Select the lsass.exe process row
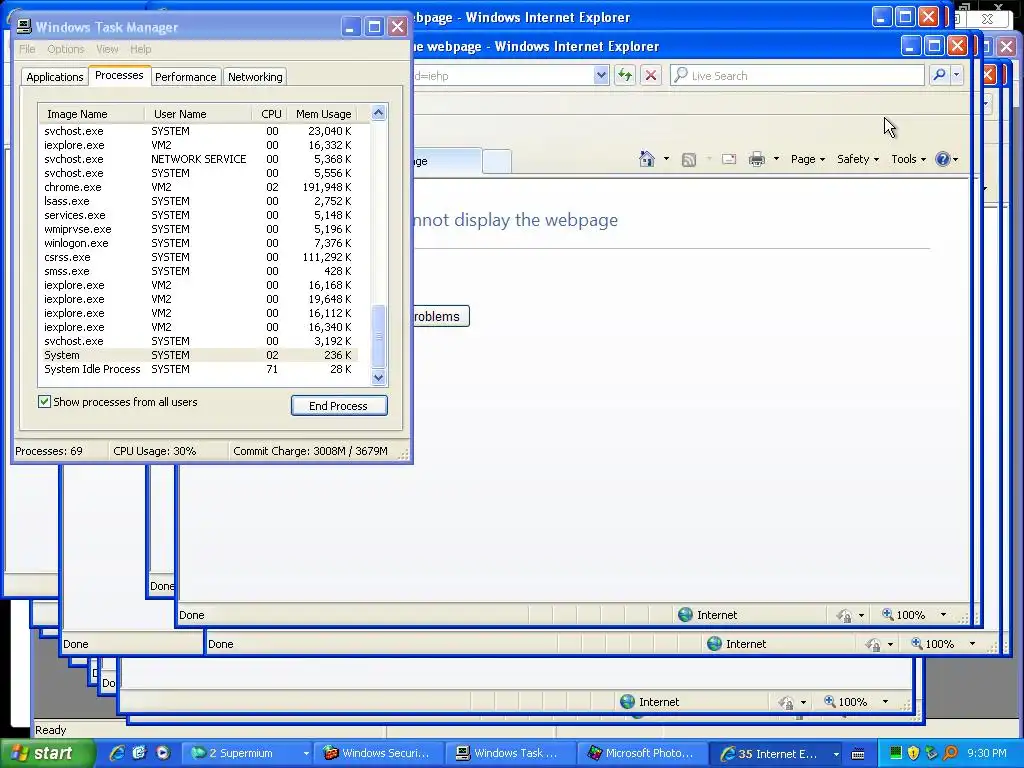1024x768 pixels. coord(199,201)
